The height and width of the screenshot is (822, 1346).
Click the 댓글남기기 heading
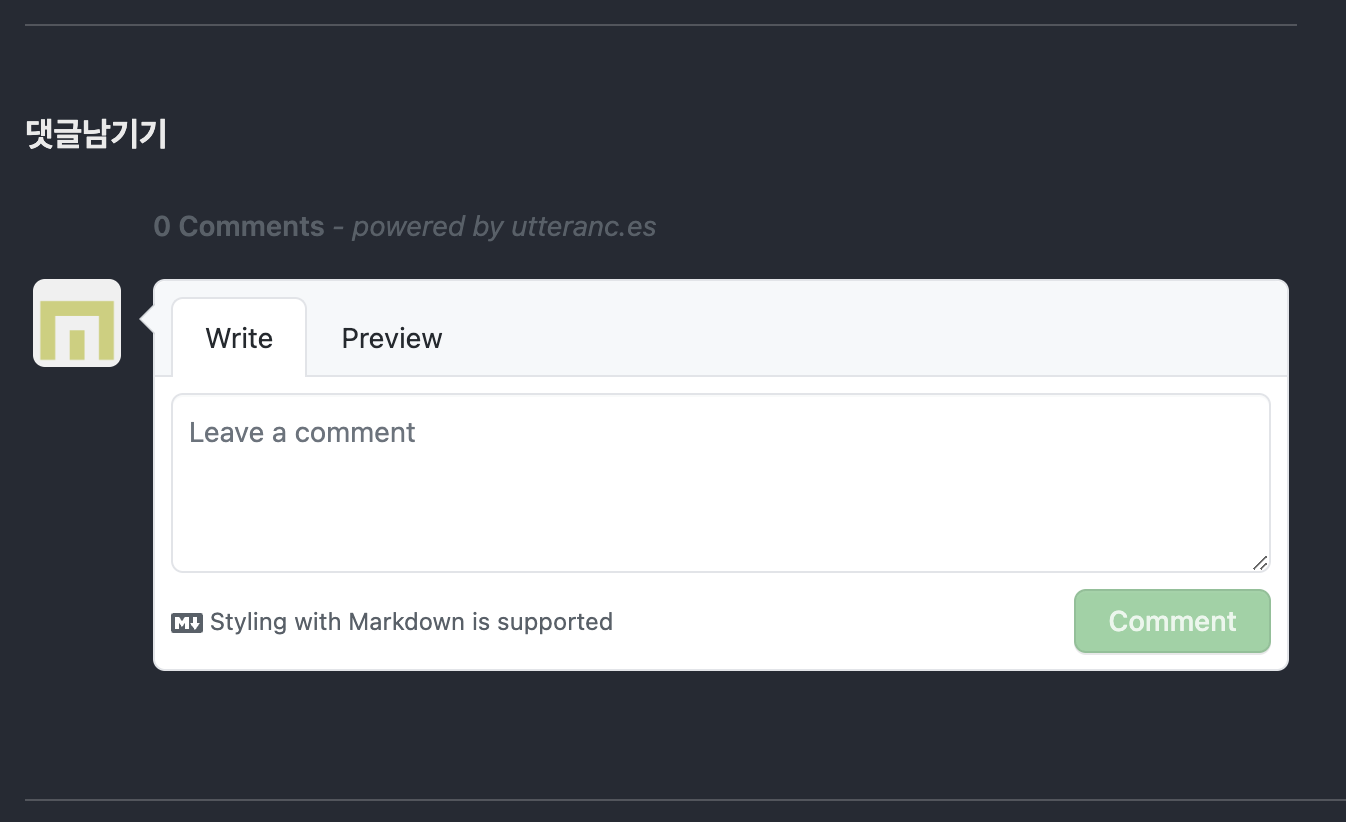click(x=96, y=133)
